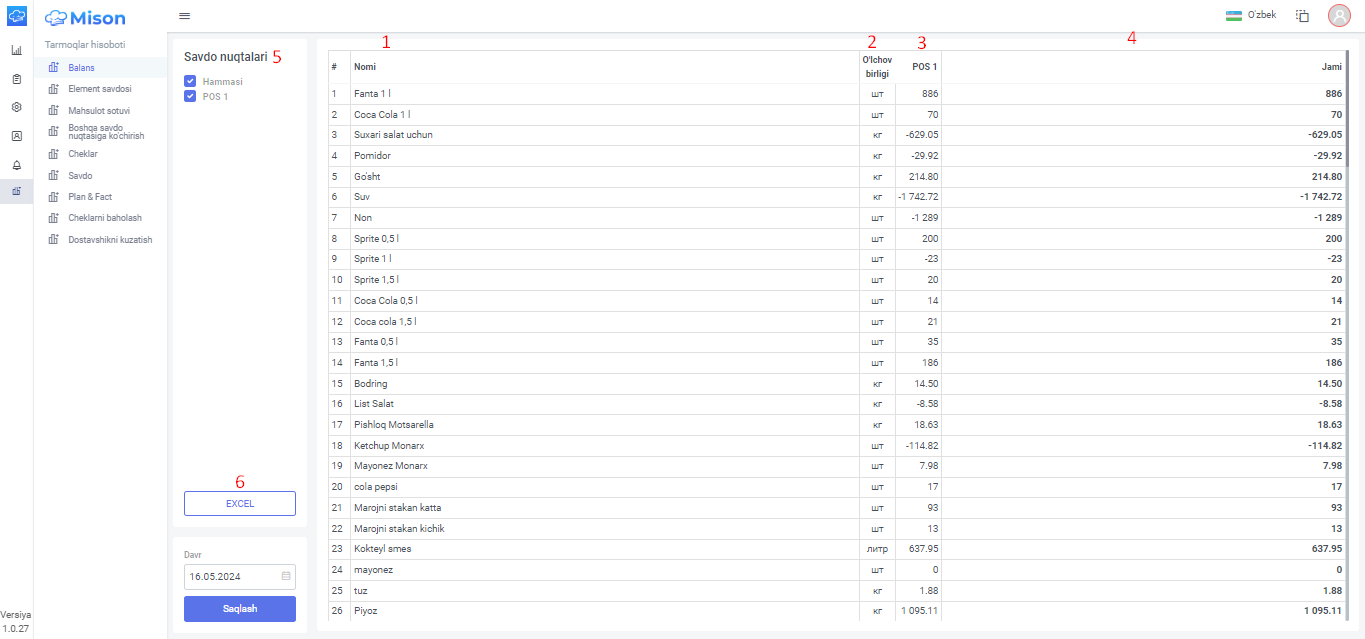This screenshot has height=639, width=1365.
Task: Click the copy-layout icon beside language selector
Action: [x=1302, y=16]
